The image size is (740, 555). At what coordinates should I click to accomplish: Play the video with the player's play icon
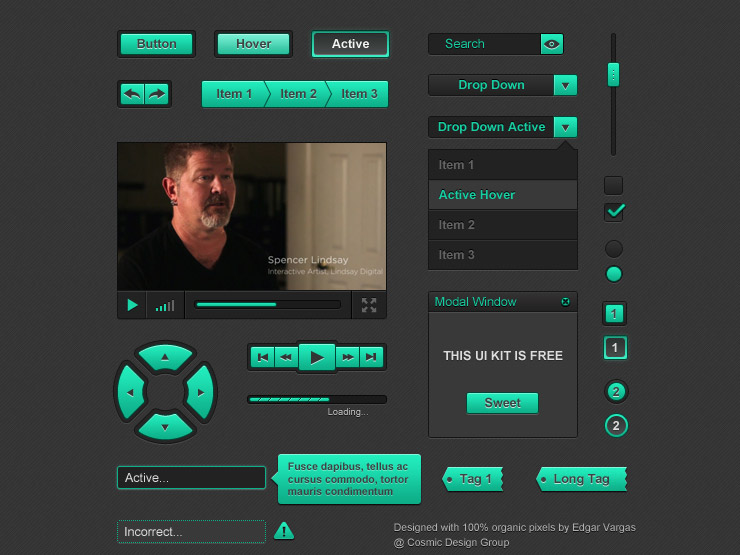pos(132,305)
